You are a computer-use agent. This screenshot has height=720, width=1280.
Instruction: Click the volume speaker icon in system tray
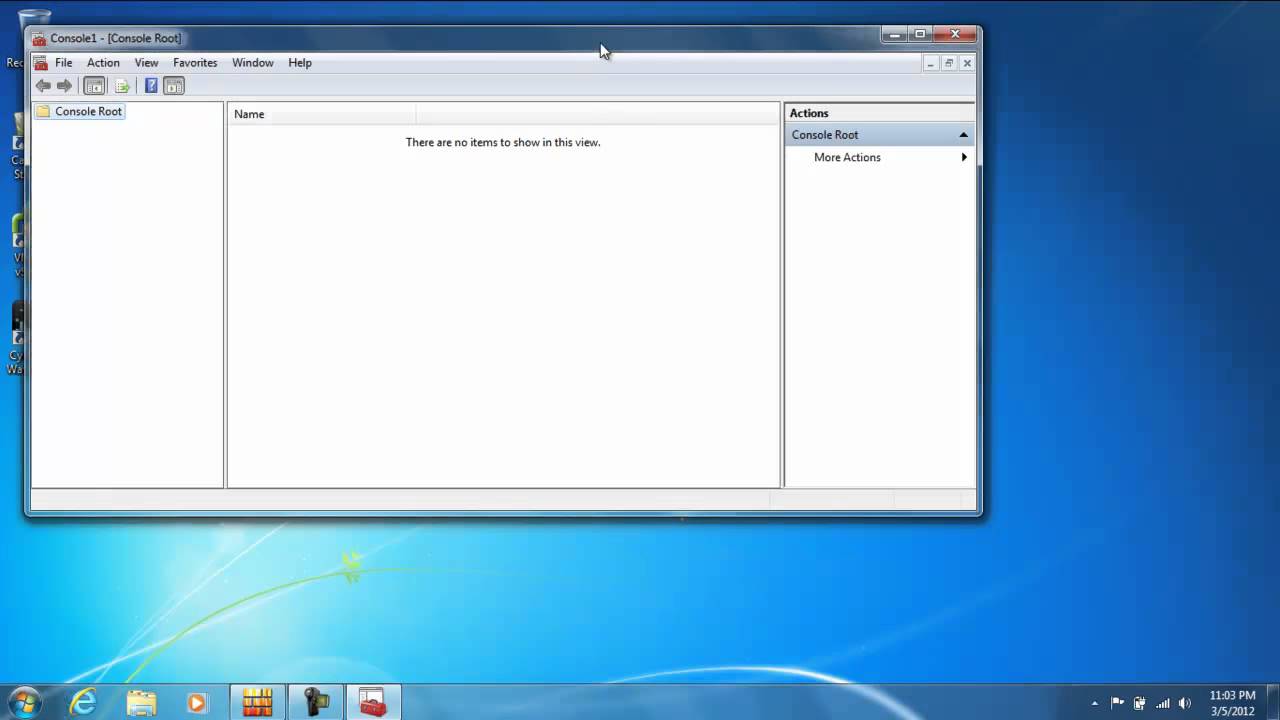pos(1185,703)
